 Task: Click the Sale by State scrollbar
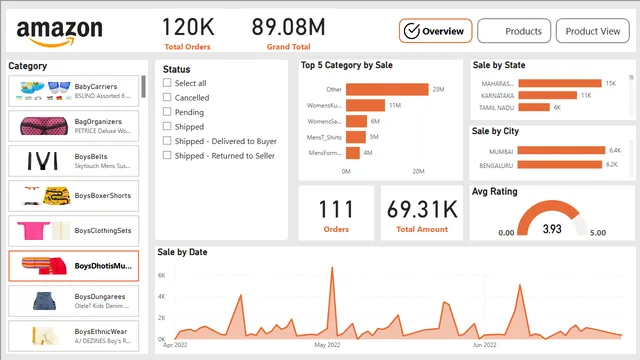[x=631, y=77]
